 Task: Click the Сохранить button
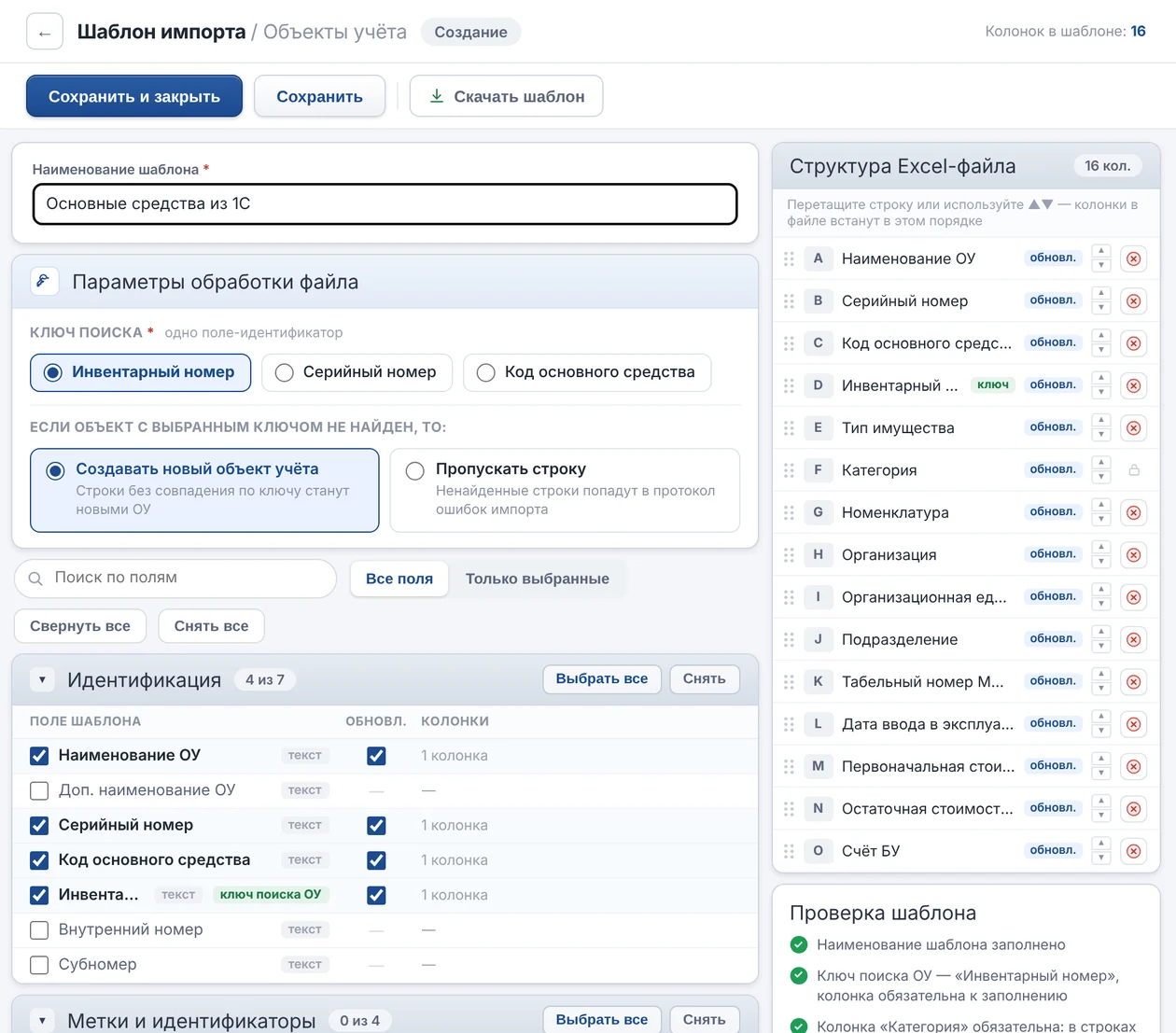319,96
